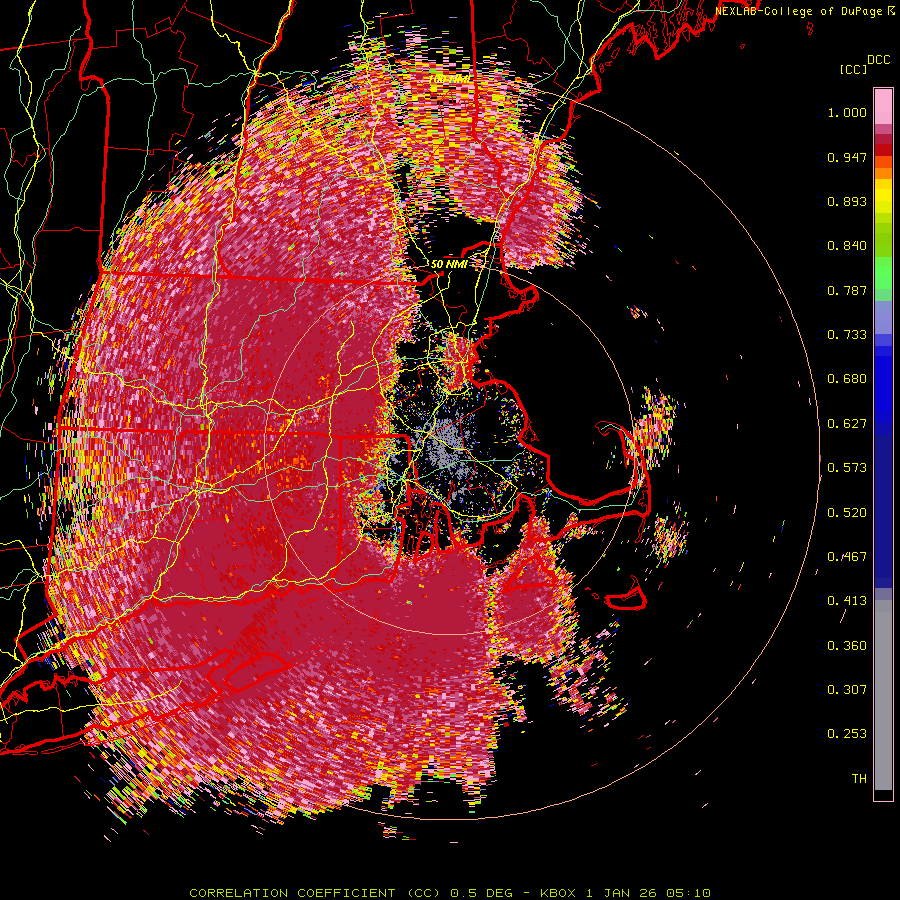Select the 1.000 scale value
900x900 pixels.
point(847,112)
